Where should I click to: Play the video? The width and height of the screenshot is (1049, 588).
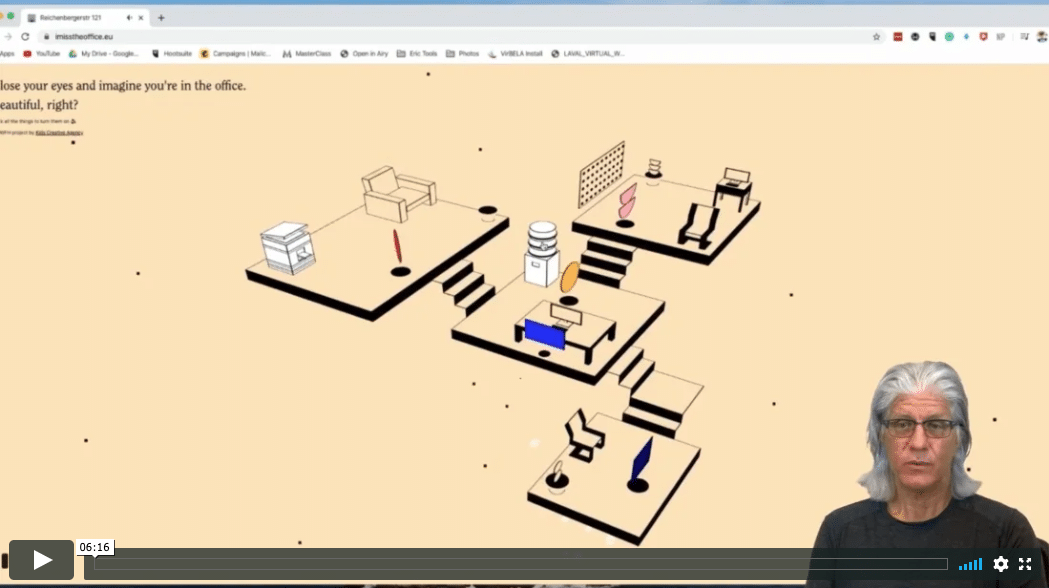pos(41,559)
